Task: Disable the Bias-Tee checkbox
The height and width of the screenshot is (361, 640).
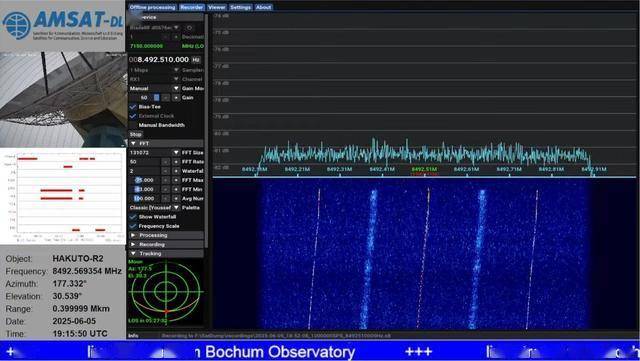Action: pos(133,107)
